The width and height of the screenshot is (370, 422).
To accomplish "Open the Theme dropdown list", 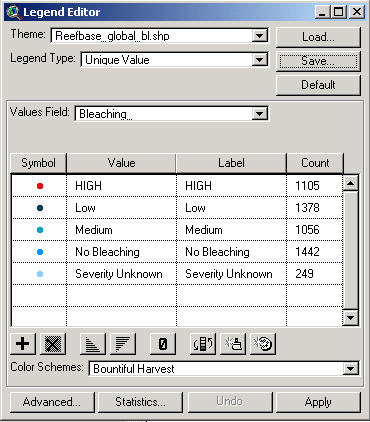I will coord(260,36).
